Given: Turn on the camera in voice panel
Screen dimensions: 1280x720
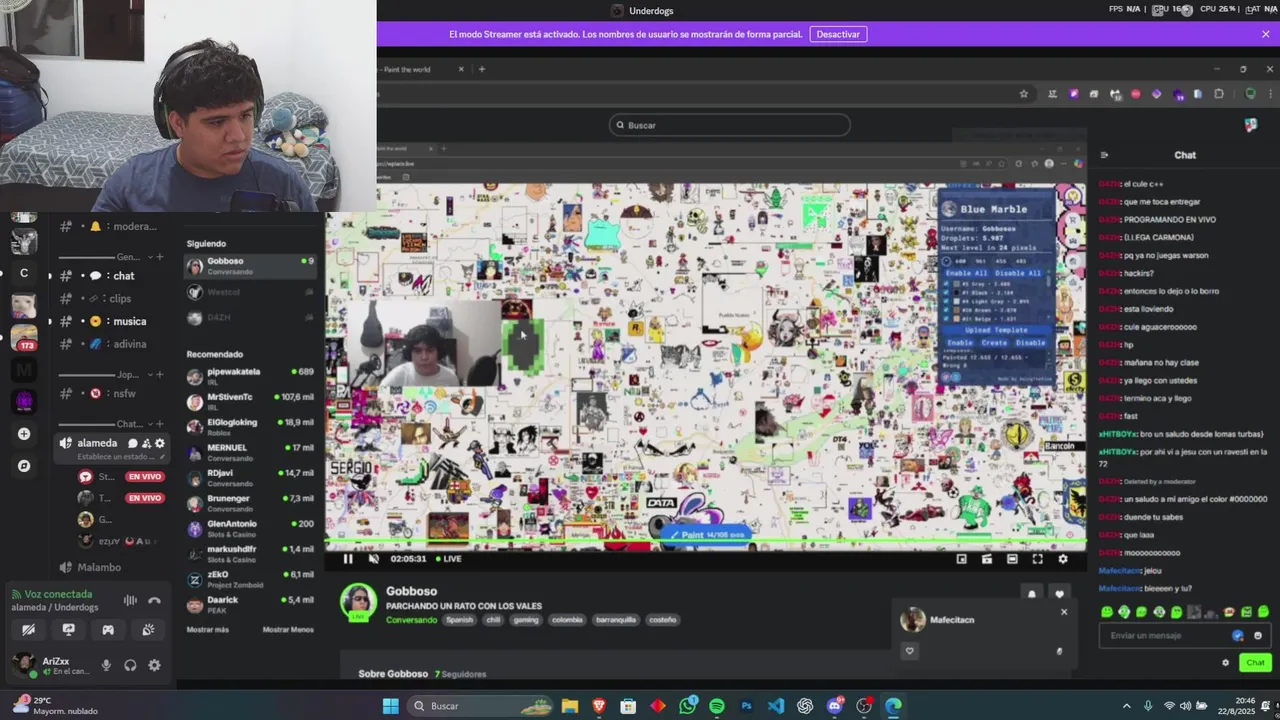Looking at the screenshot, I should pos(28,630).
